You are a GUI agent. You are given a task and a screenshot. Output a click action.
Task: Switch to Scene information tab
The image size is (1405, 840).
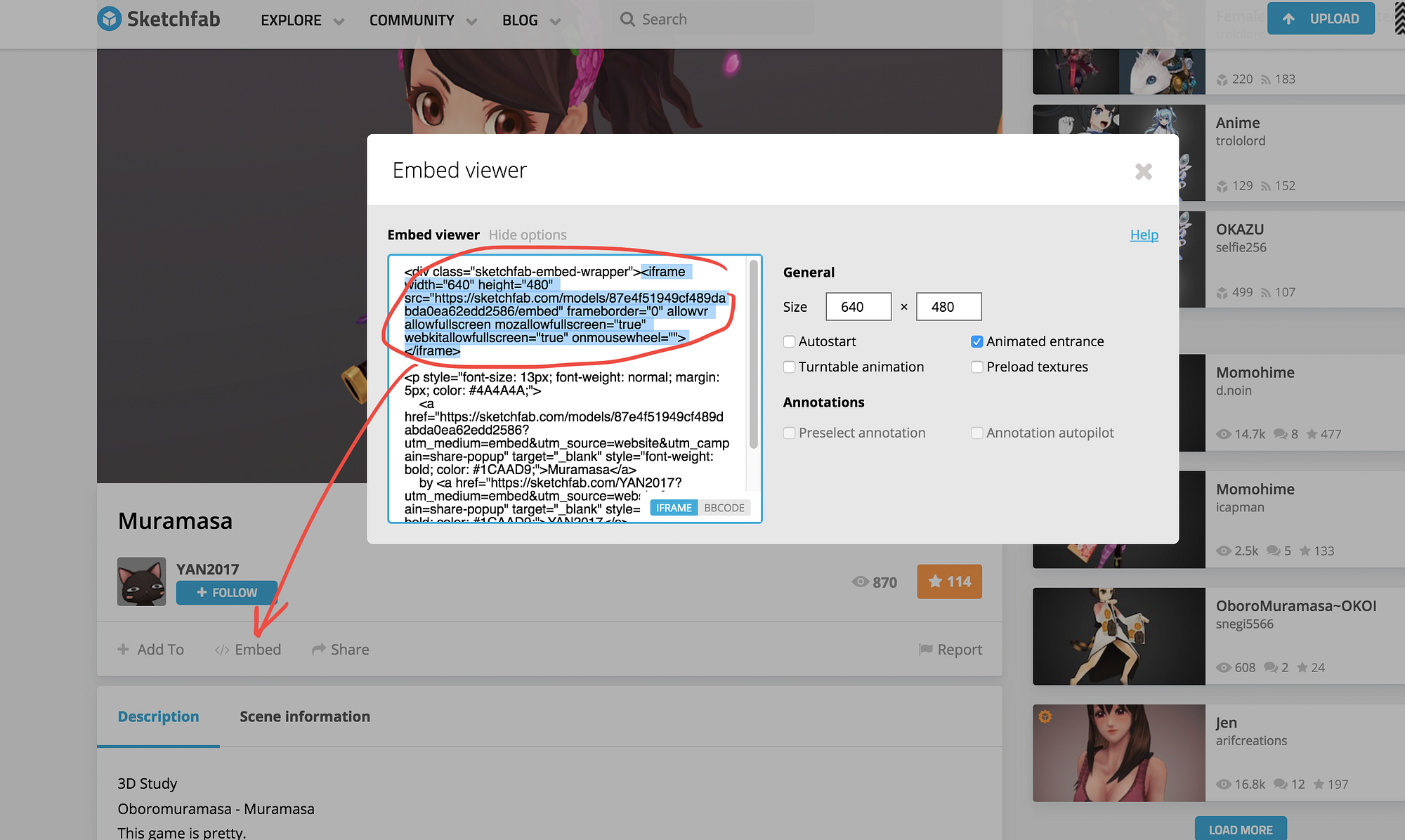click(304, 716)
